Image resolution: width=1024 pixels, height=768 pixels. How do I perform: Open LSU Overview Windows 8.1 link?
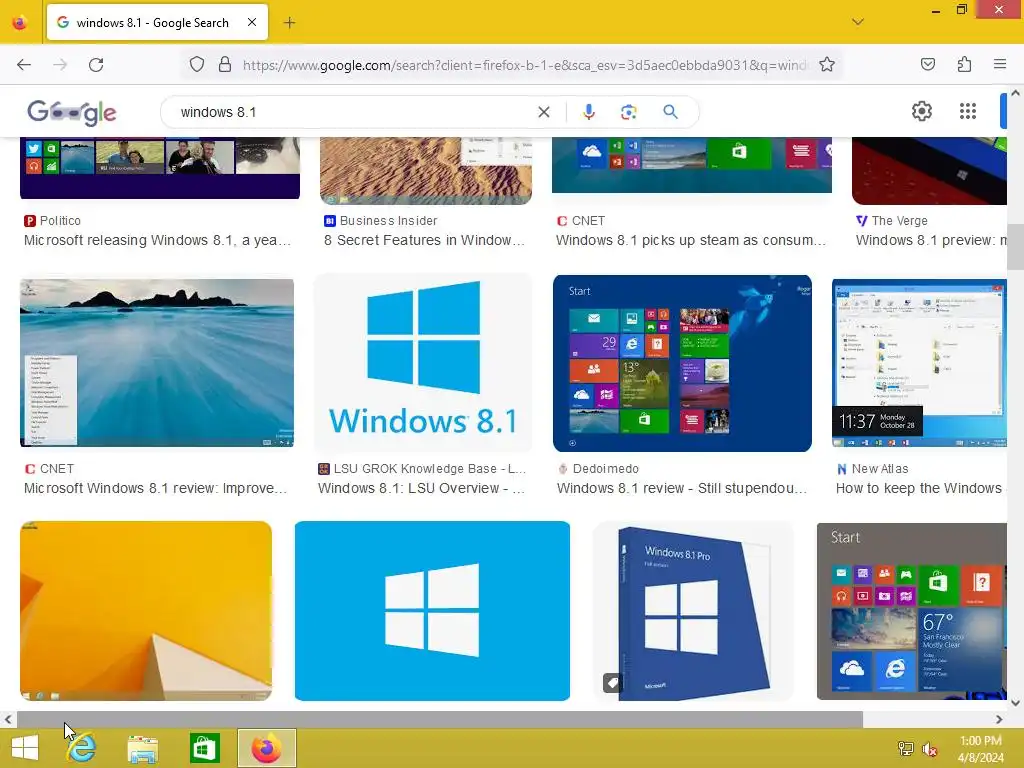click(x=421, y=488)
